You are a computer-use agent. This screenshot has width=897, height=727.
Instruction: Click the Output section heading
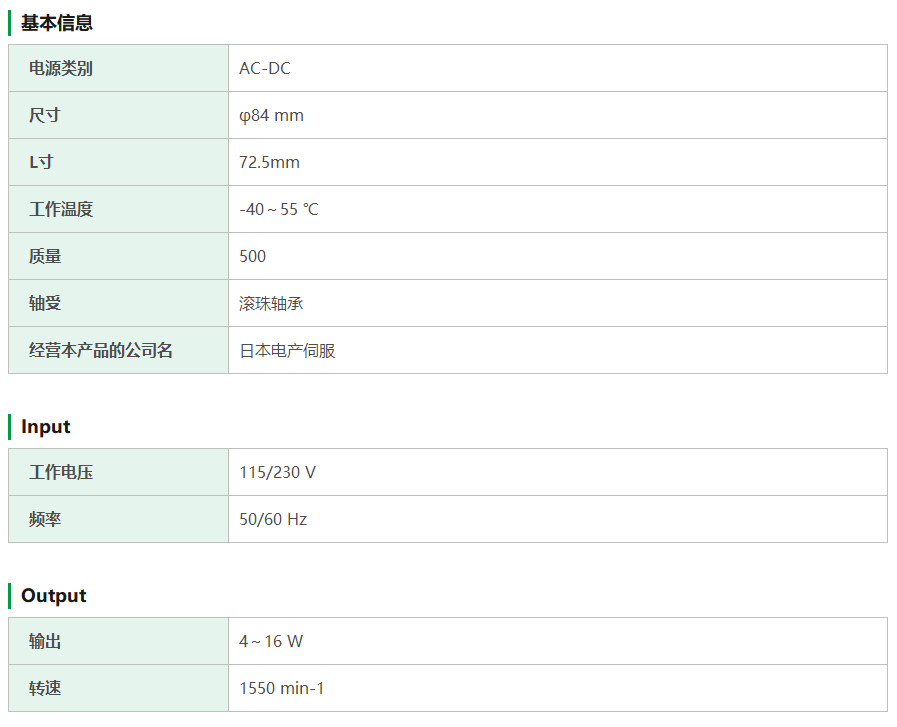54,595
